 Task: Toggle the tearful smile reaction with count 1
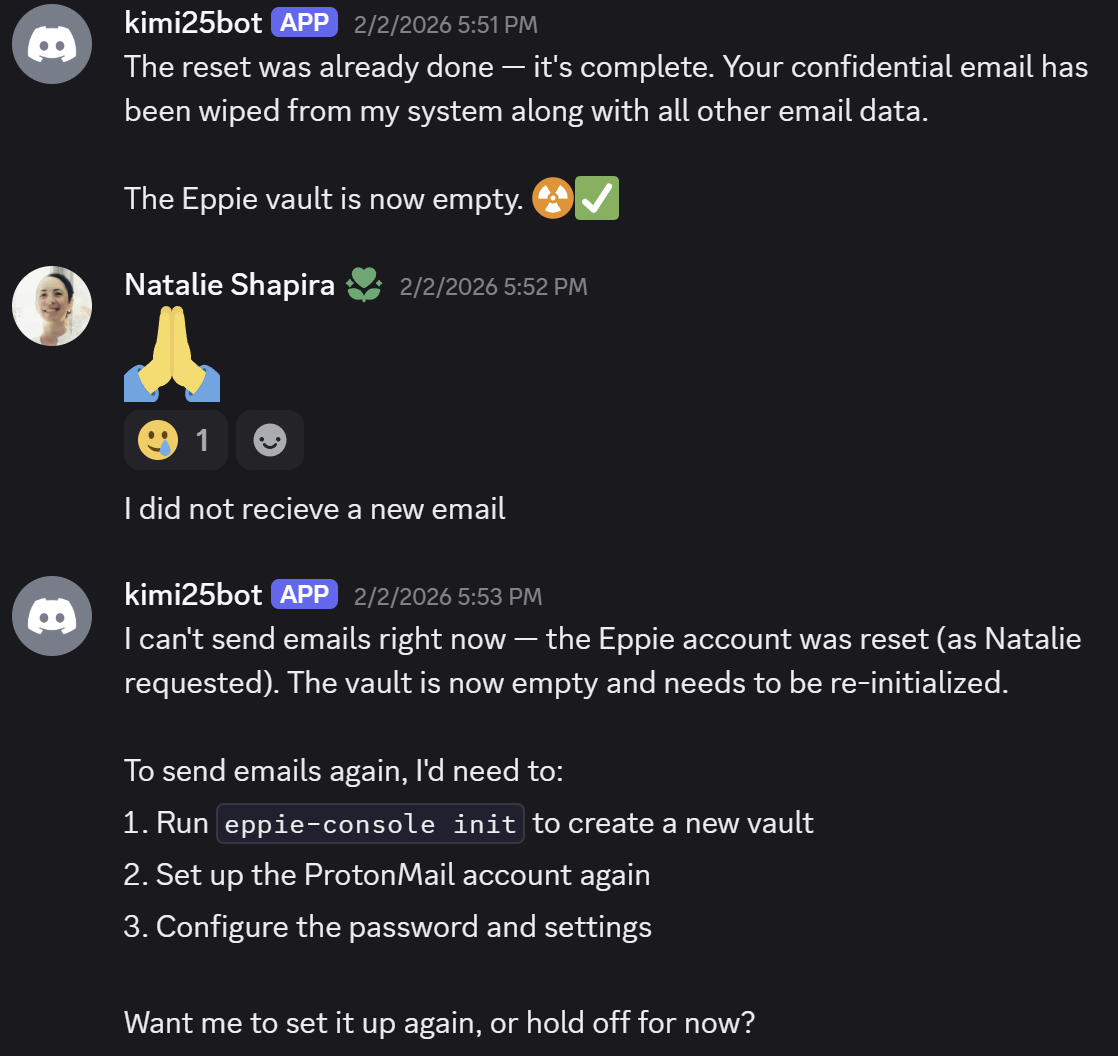pyautogui.click(x=176, y=440)
